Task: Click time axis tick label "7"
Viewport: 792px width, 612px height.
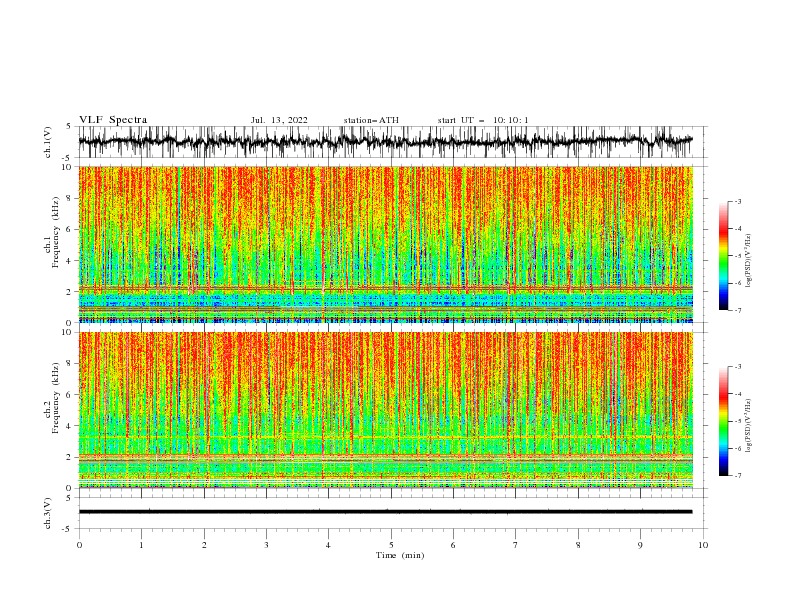Action: [x=516, y=545]
